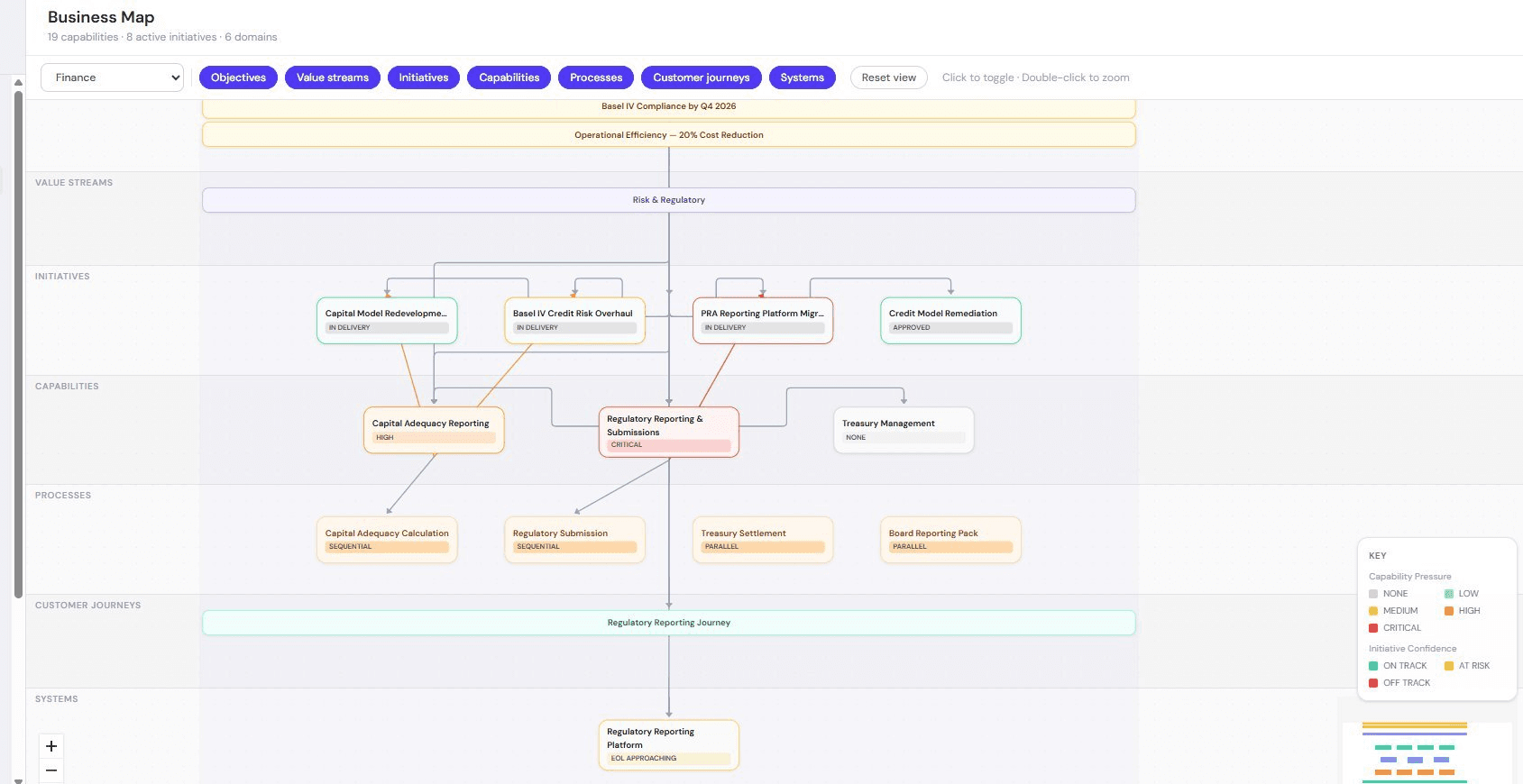Click the AT RISK yellow swatch in the key
The image size is (1523, 784).
[x=1449, y=666]
